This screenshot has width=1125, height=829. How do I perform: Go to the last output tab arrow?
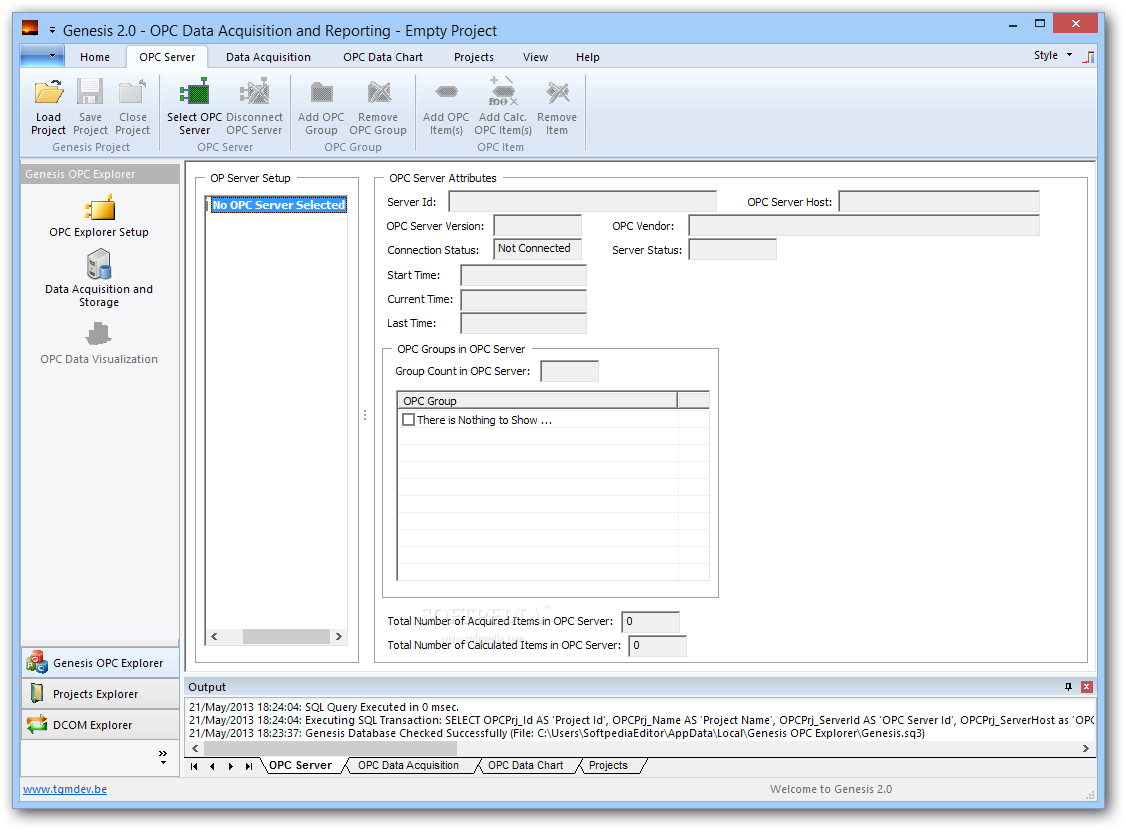click(249, 767)
